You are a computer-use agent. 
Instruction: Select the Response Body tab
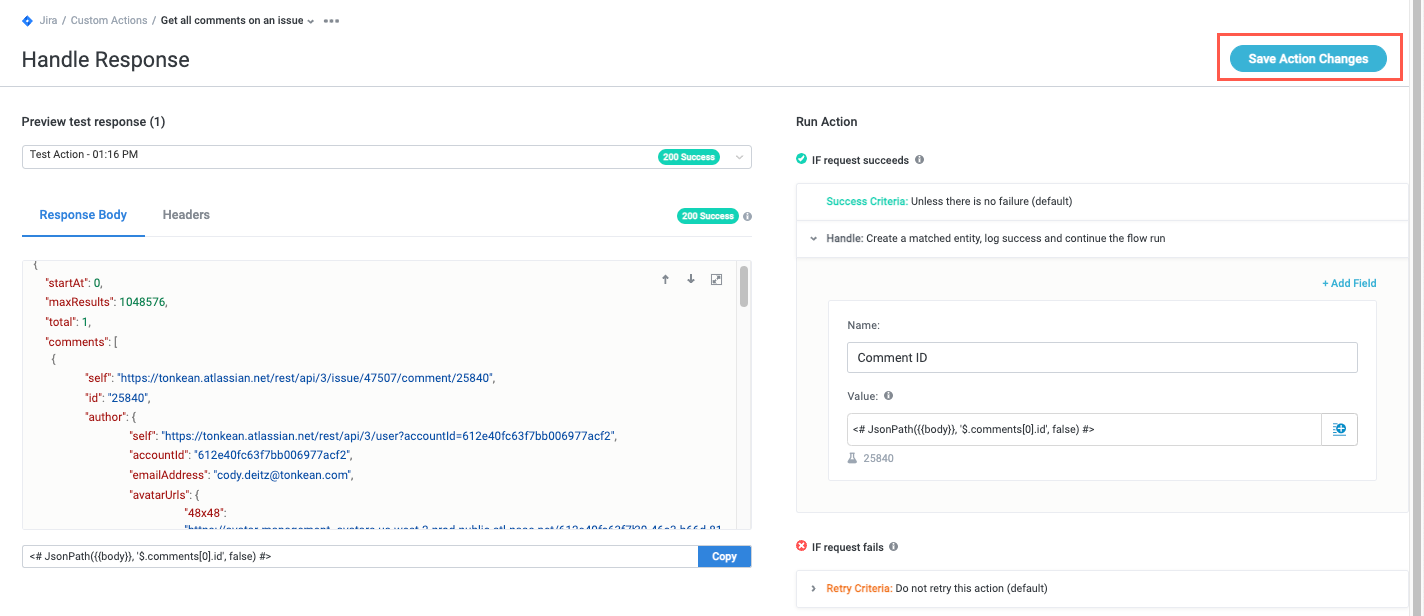pos(83,215)
